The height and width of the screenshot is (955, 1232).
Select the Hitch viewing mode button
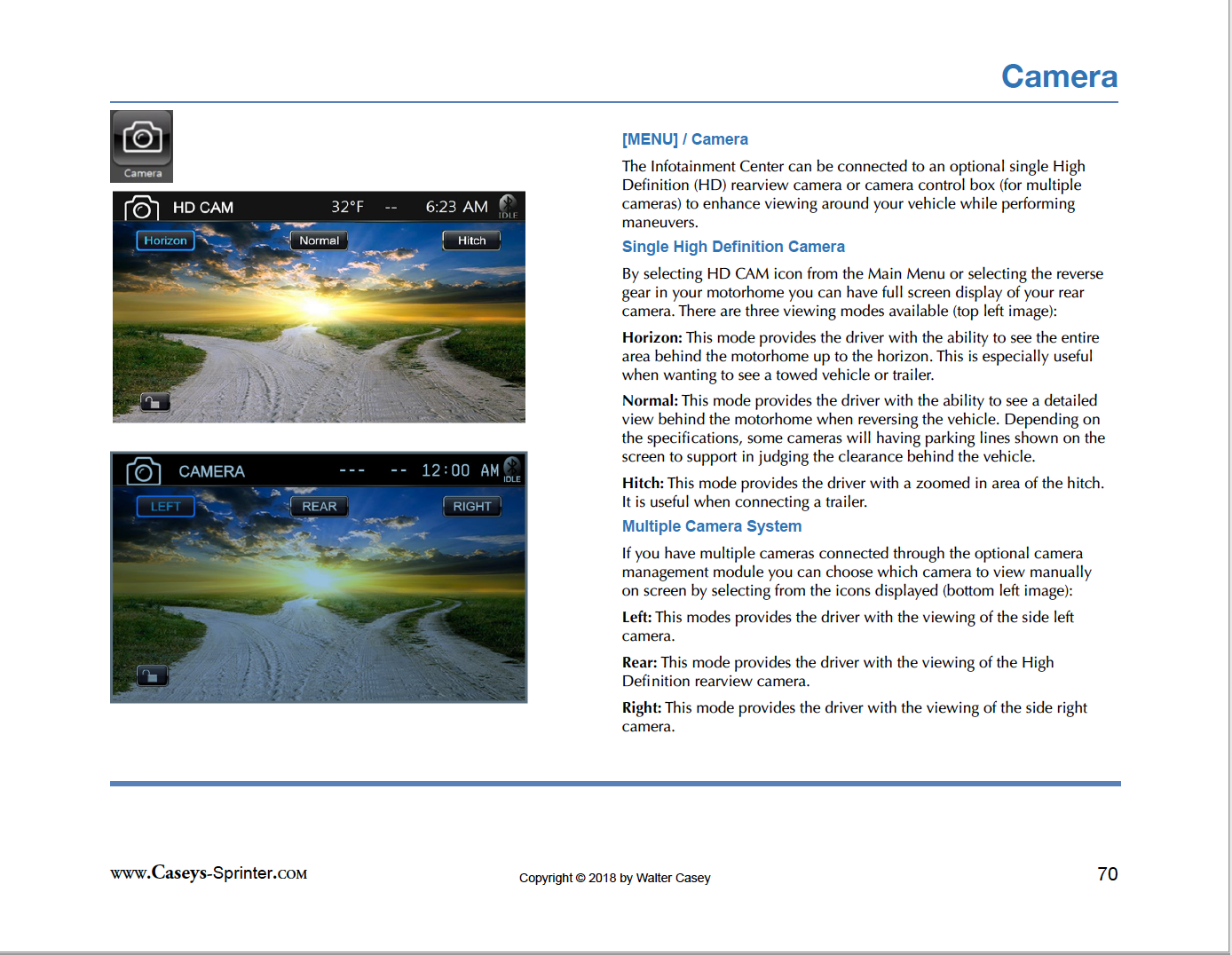[x=471, y=241]
